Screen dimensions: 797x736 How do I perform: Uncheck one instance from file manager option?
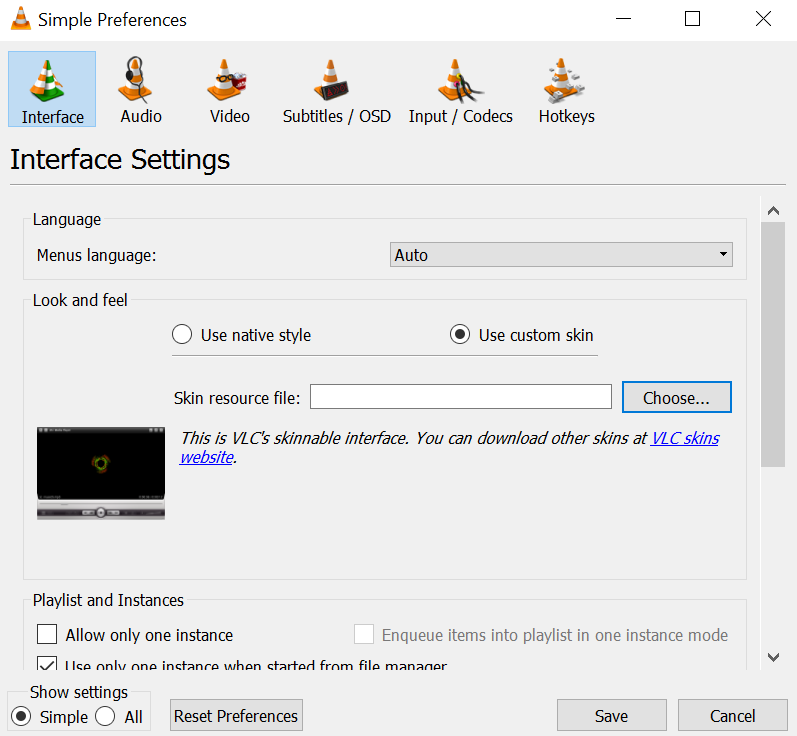click(47, 665)
